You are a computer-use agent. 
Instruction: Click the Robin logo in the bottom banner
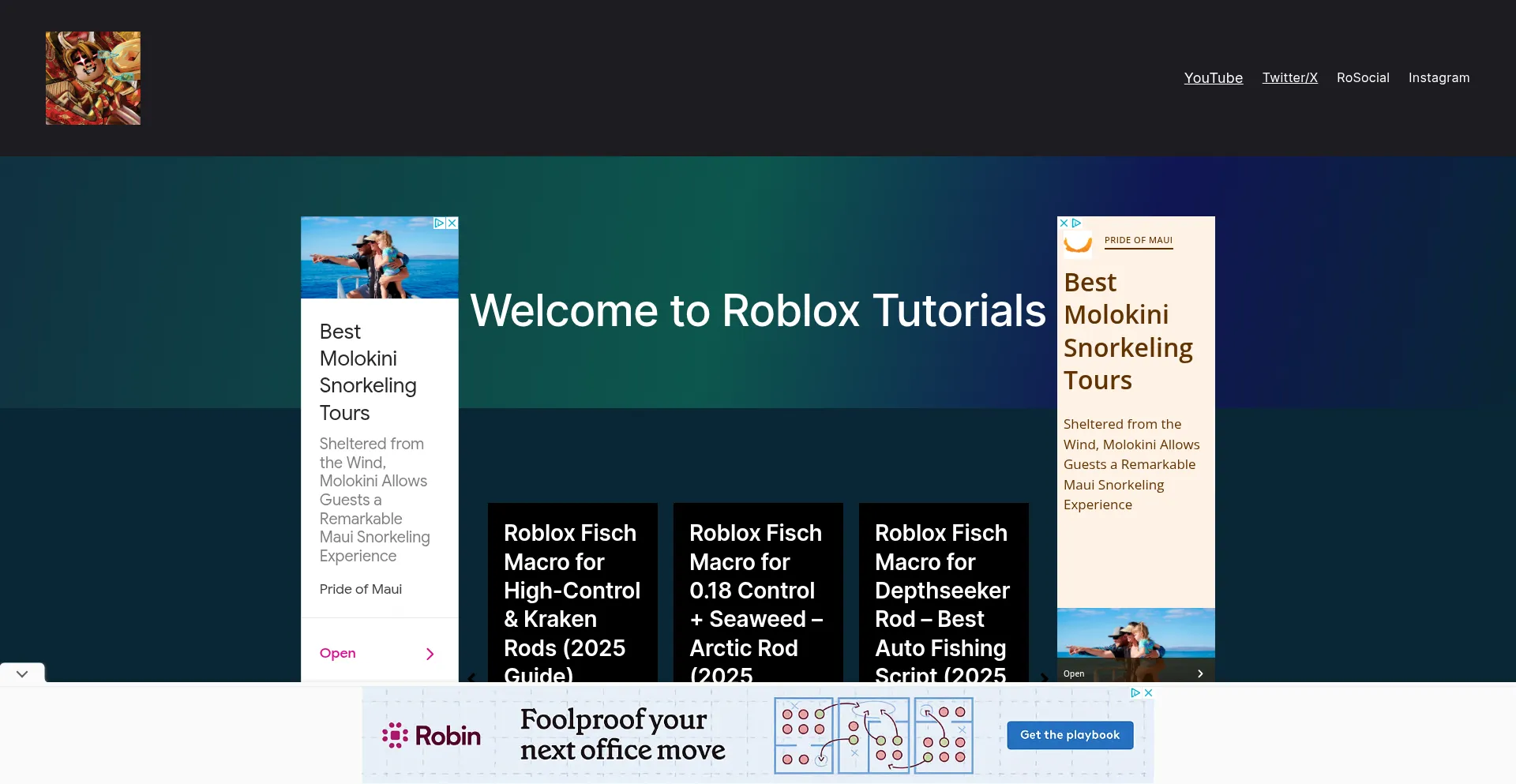coord(431,734)
